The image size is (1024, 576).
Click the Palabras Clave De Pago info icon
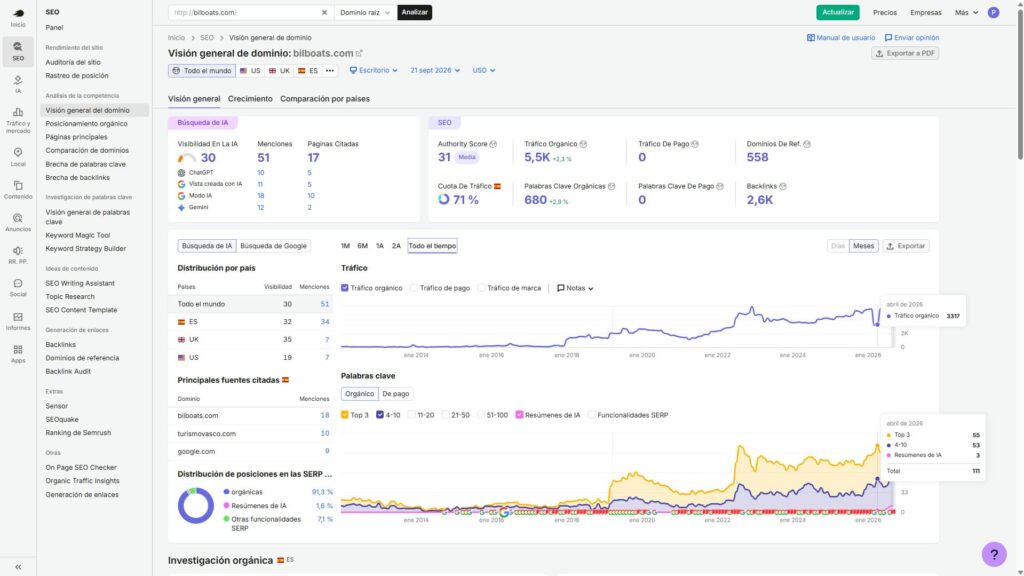[x=720, y=187]
